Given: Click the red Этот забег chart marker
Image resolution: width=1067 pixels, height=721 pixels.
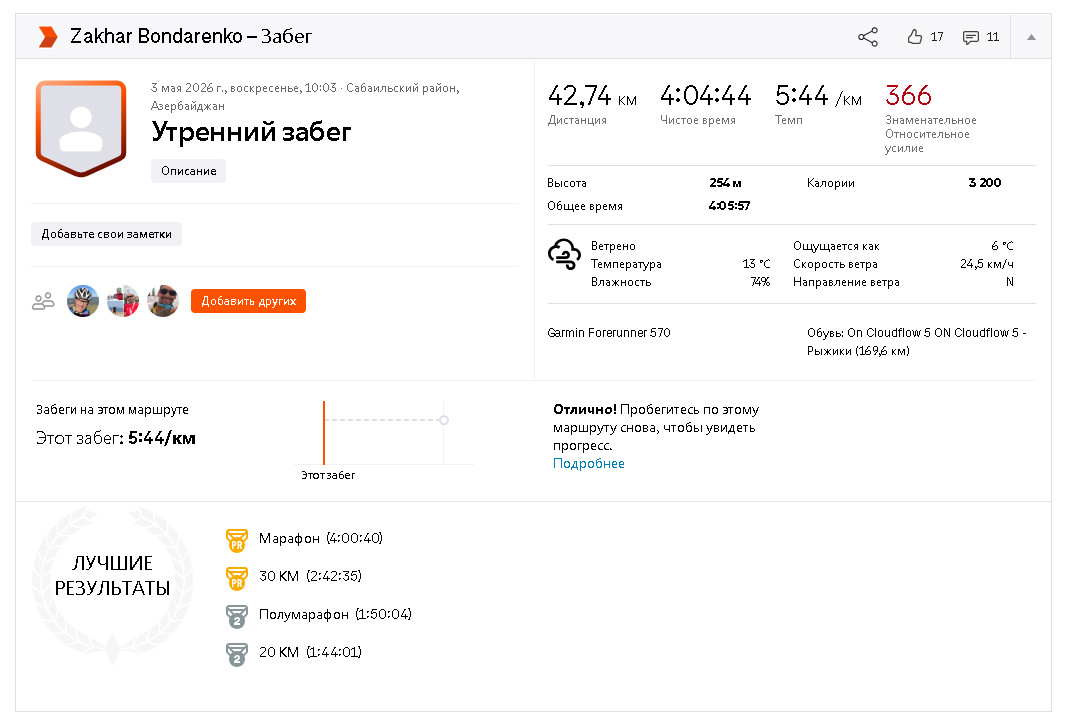Looking at the screenshot, I should tap(324, 433).
